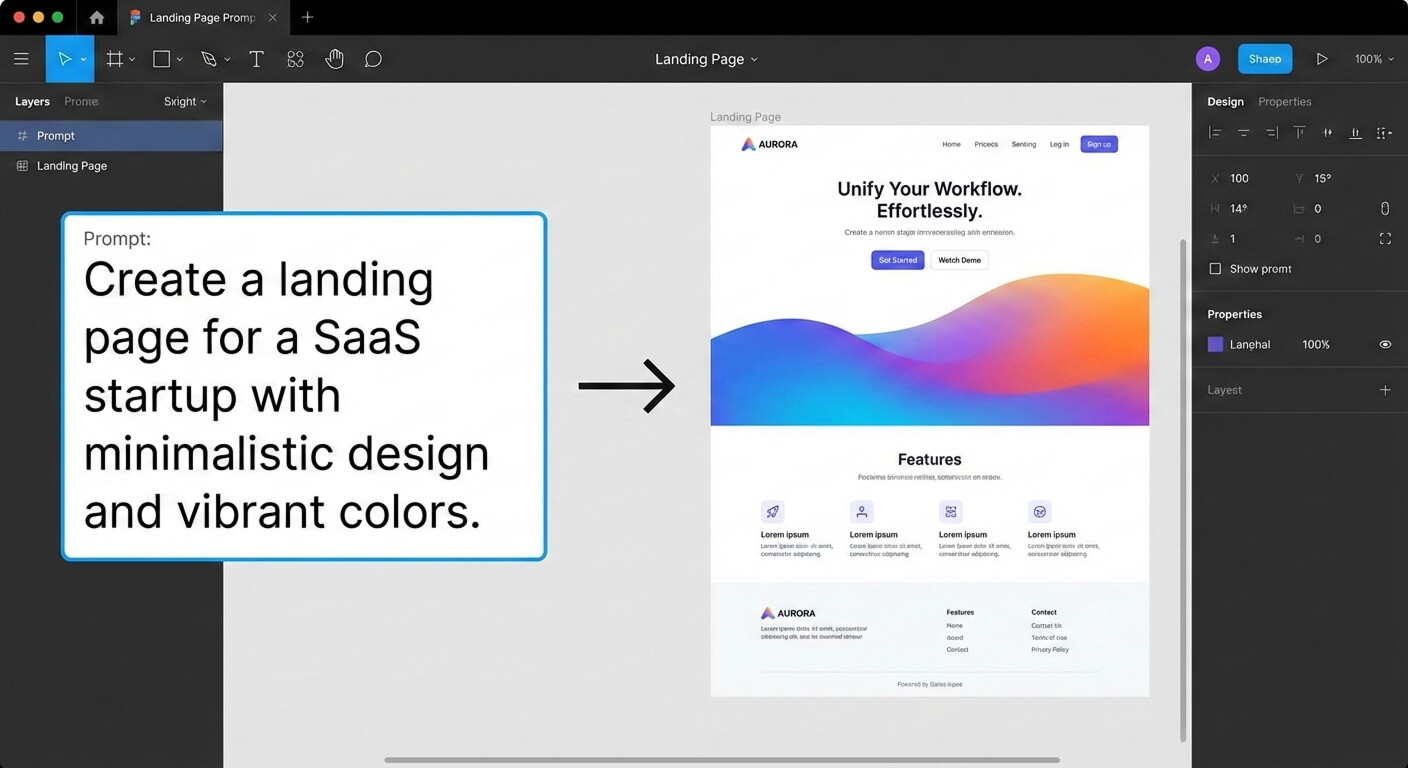Select the Frame tool
Viewport: 1408px width, 768px height.
click(113, 58)
